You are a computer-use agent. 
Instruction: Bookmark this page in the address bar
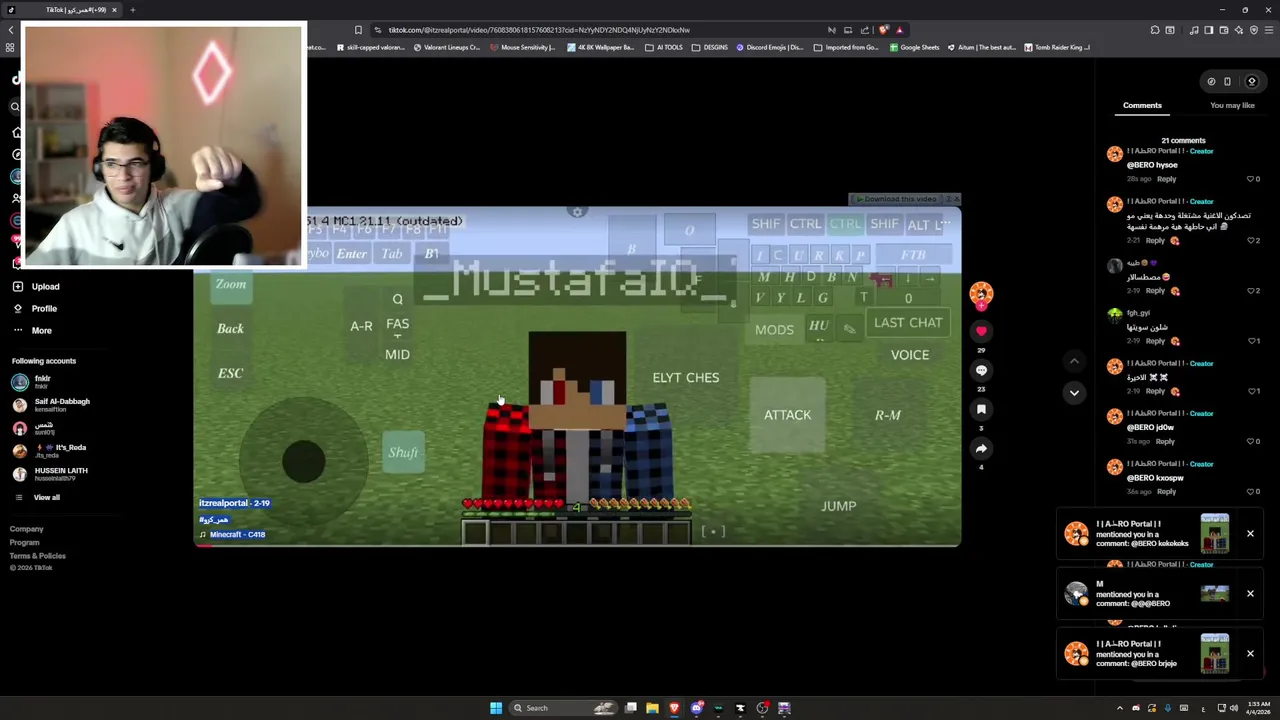pyautogui.click(x=358, y=30)
